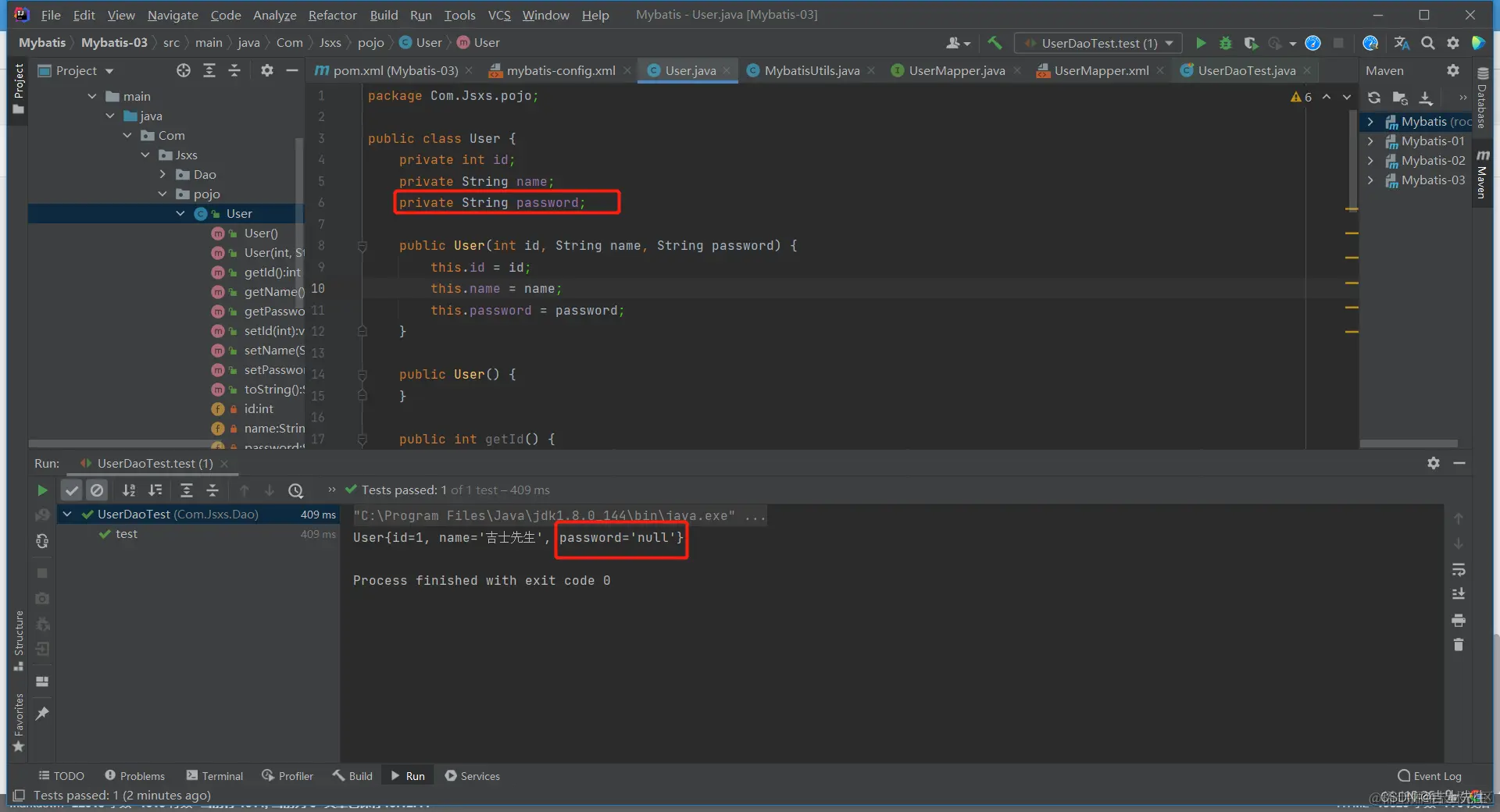Switch to mybatis-config.xml tab

(x=560, y=70)
